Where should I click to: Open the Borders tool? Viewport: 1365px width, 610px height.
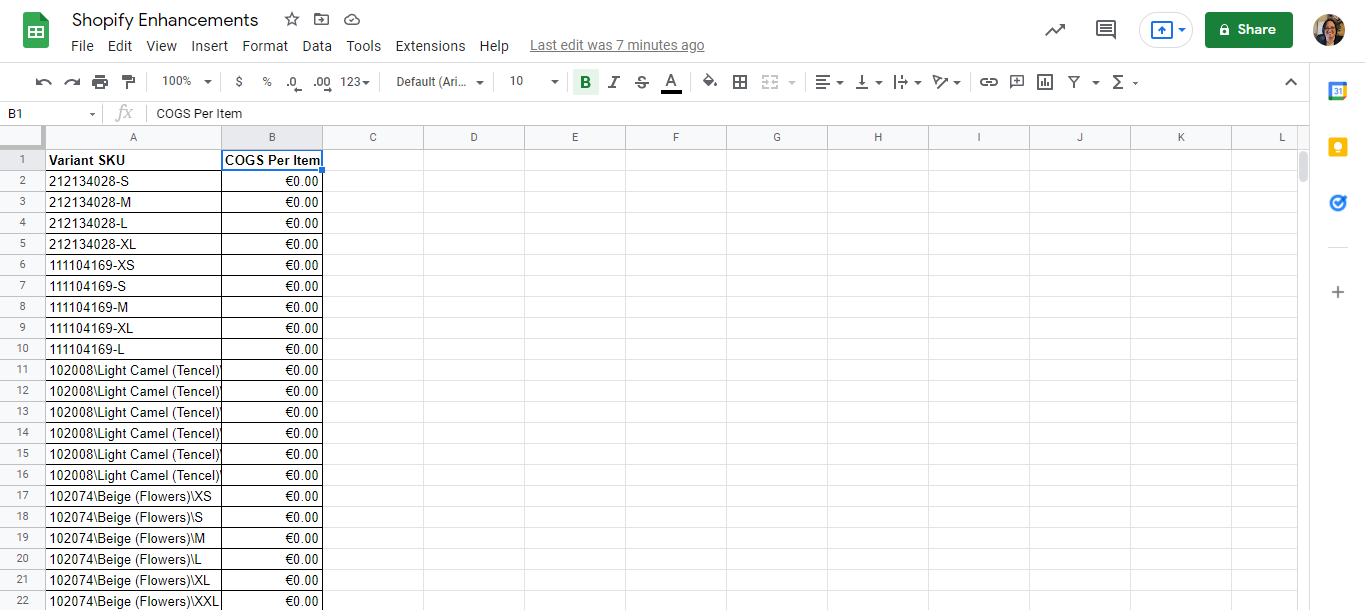(740, 82)
